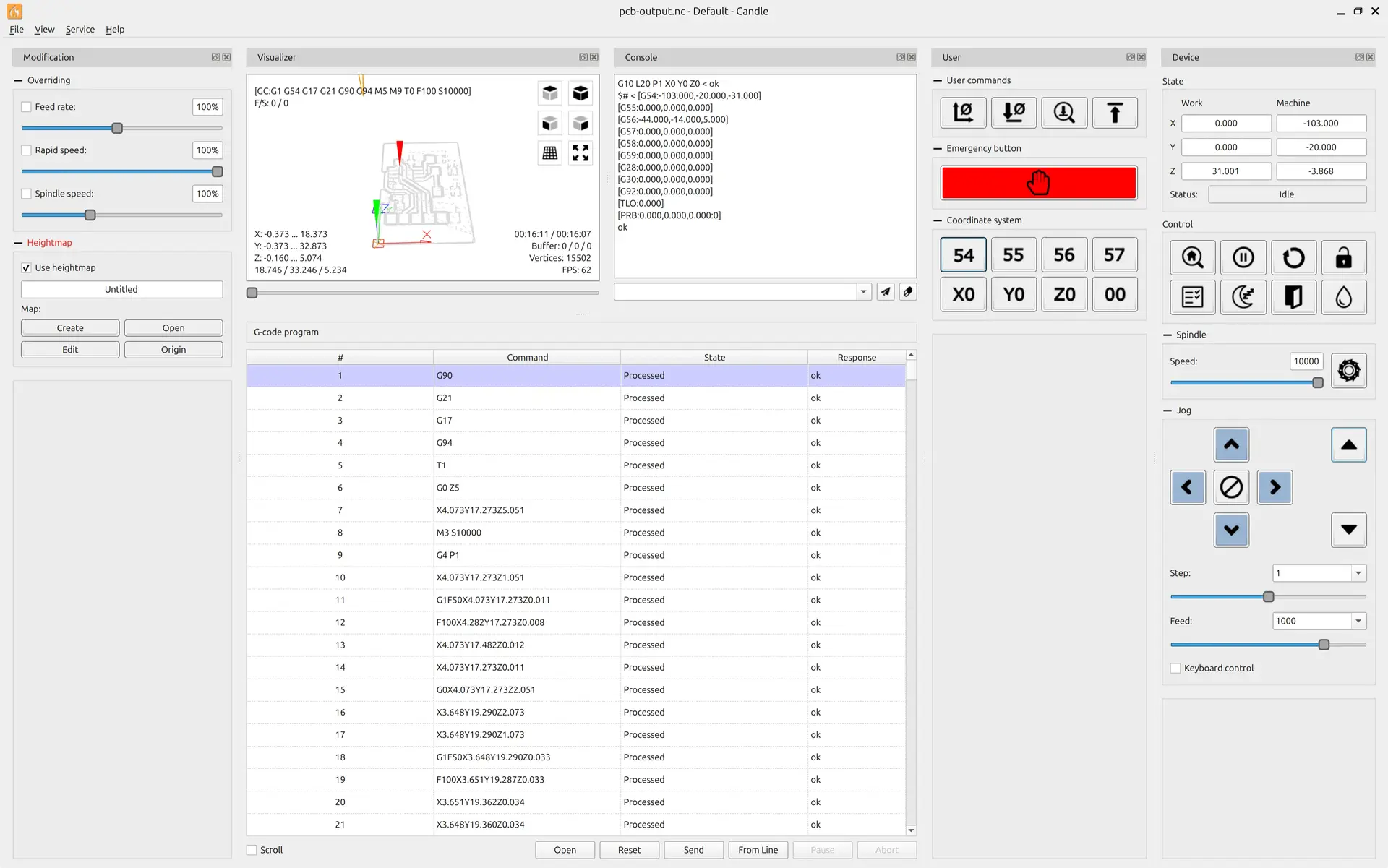Stop jogging with the center circle icon
The height and width of the screenshot is (868, 1388).
pos(1231,487)
